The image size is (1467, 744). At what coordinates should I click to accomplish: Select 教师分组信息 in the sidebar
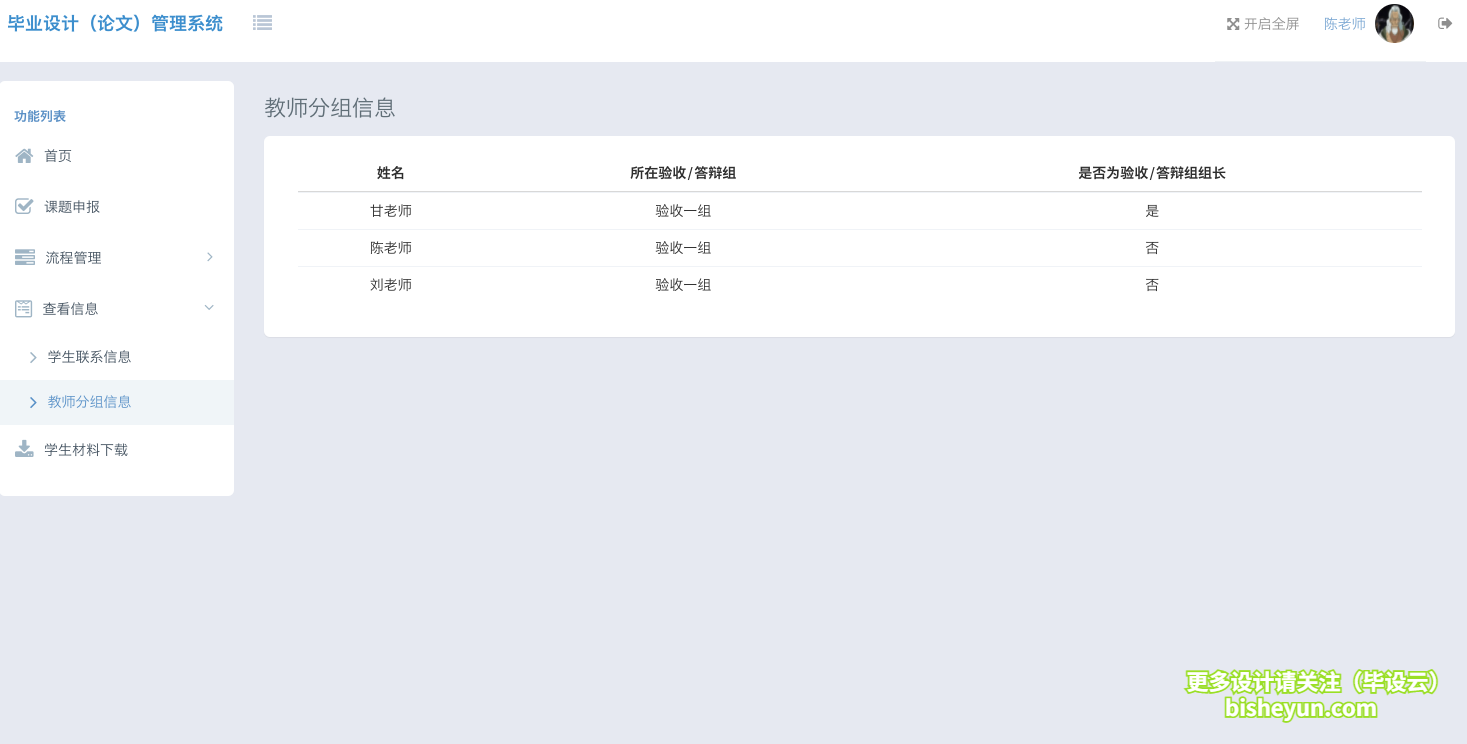click(x=88, y=402)
